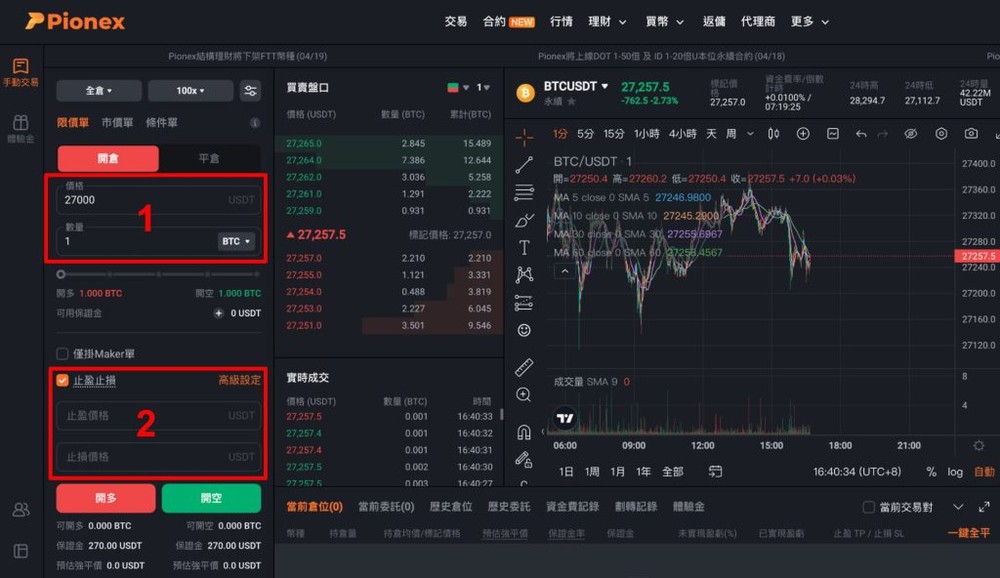This screenshot has width=1000, height=578.
Task: Select market order tab
Action: pos(117,122)
